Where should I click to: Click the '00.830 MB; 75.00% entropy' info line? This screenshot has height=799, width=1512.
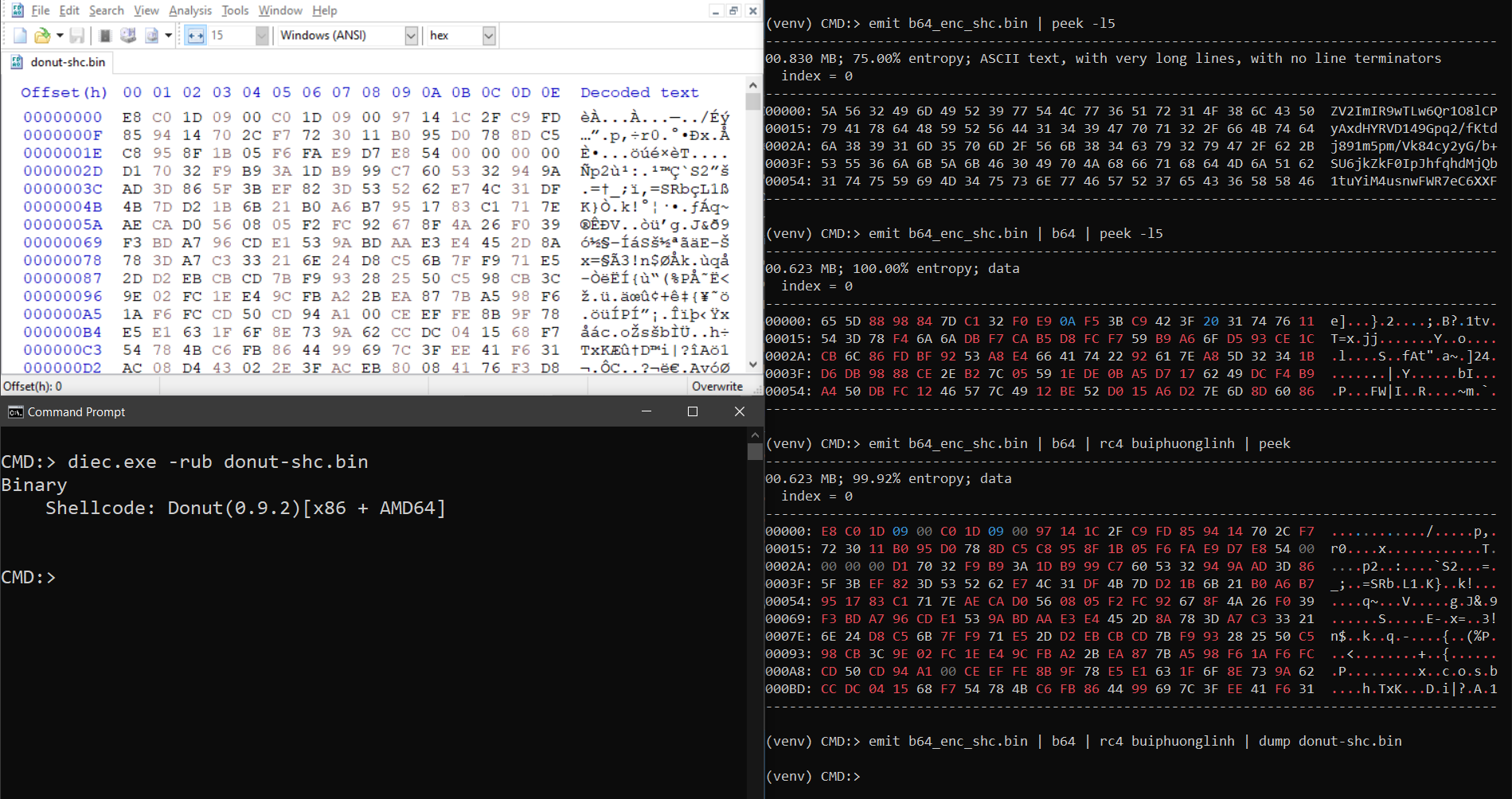coord(1104,58)
